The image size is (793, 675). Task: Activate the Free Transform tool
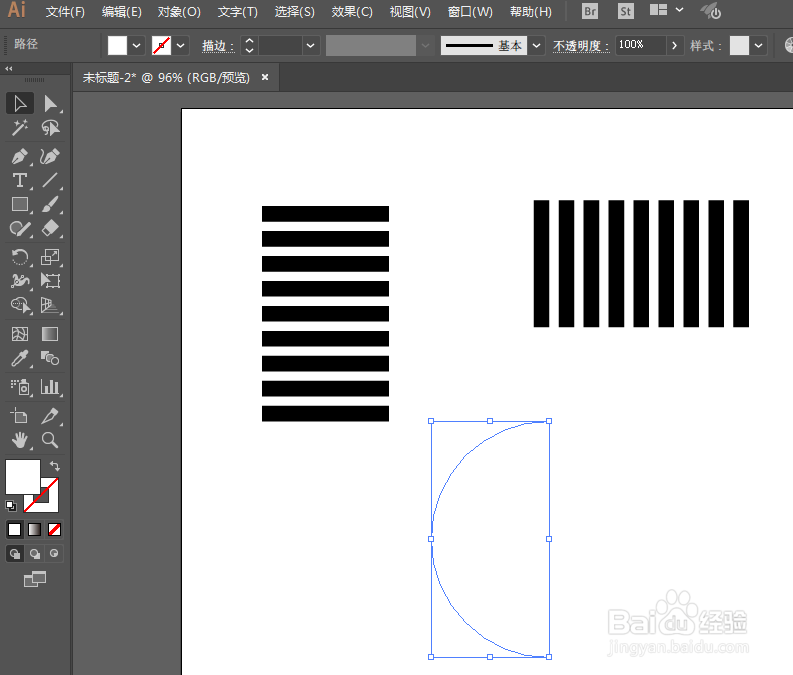[x=50, y=281]
